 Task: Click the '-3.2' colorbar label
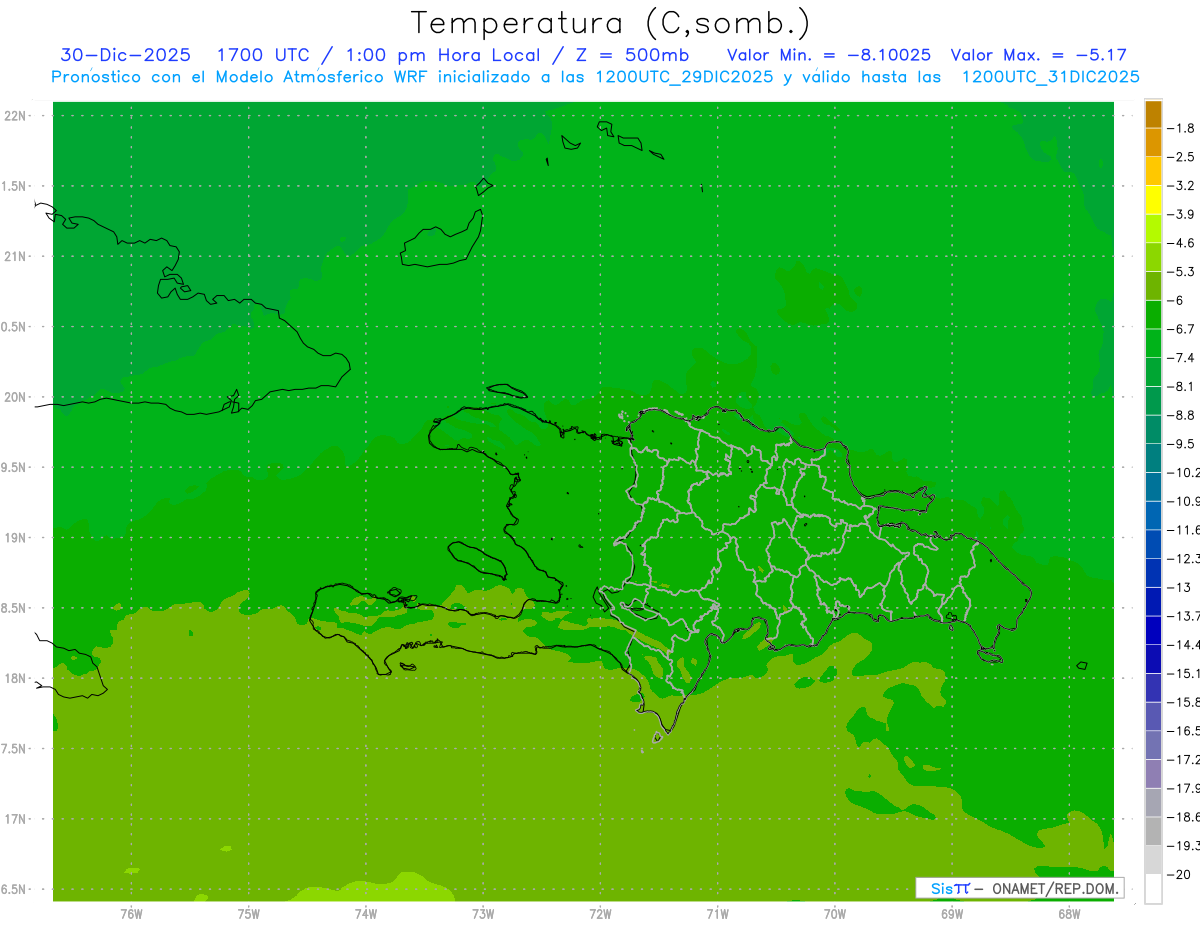(x=1182, y=186)
